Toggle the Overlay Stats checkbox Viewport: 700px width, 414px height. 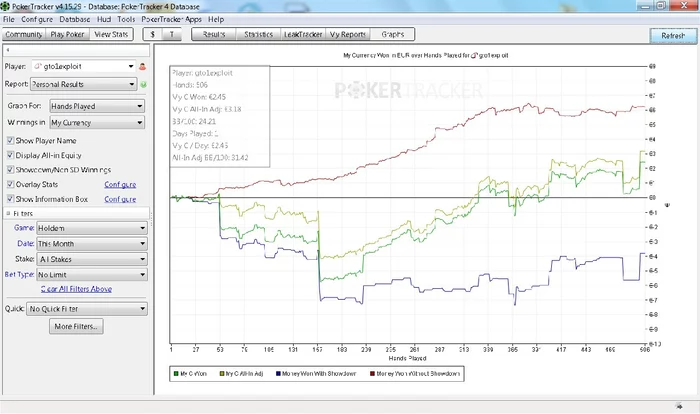point(10,184)
